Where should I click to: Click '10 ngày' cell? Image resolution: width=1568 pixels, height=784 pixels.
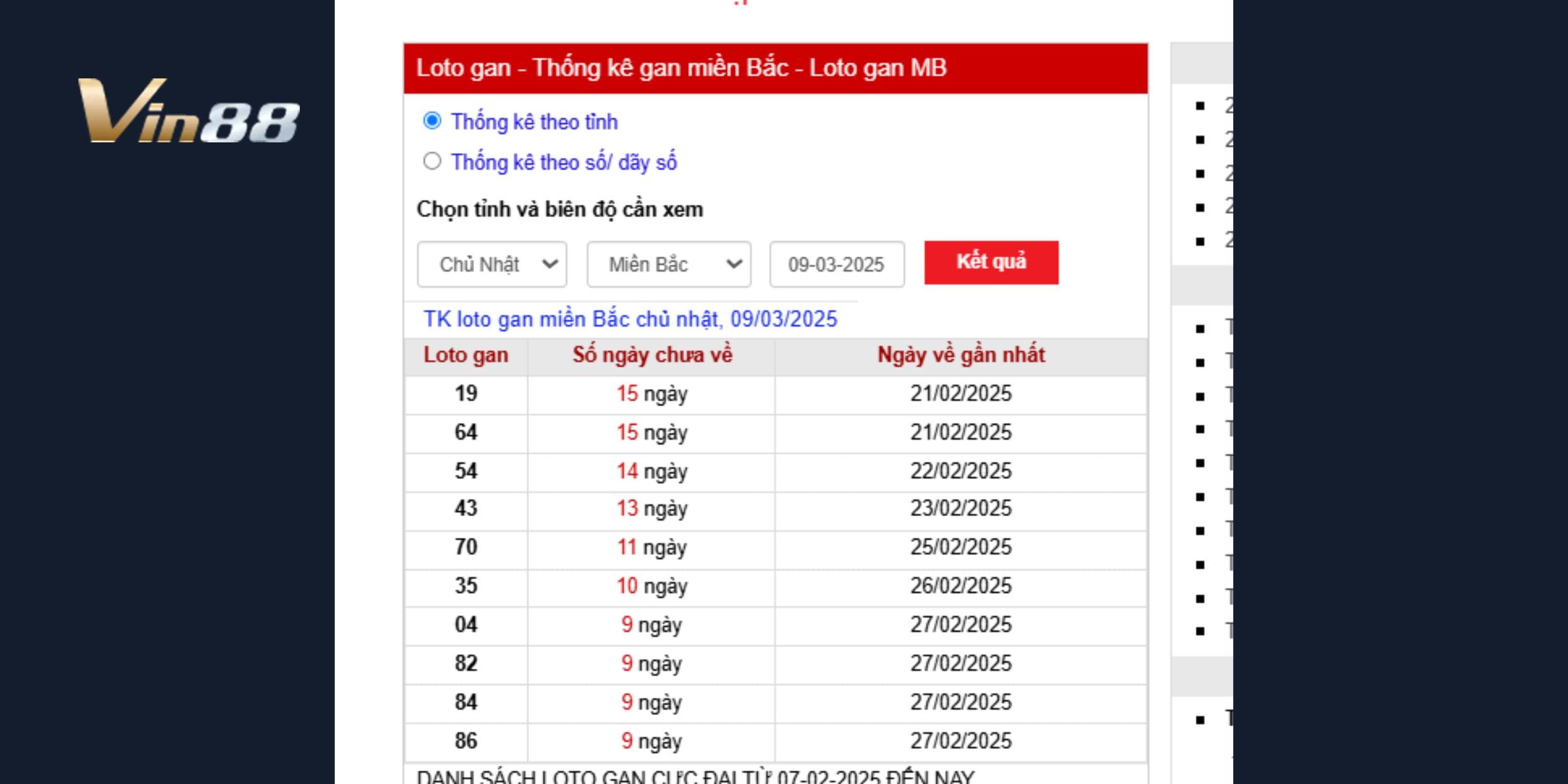point(652,586)
